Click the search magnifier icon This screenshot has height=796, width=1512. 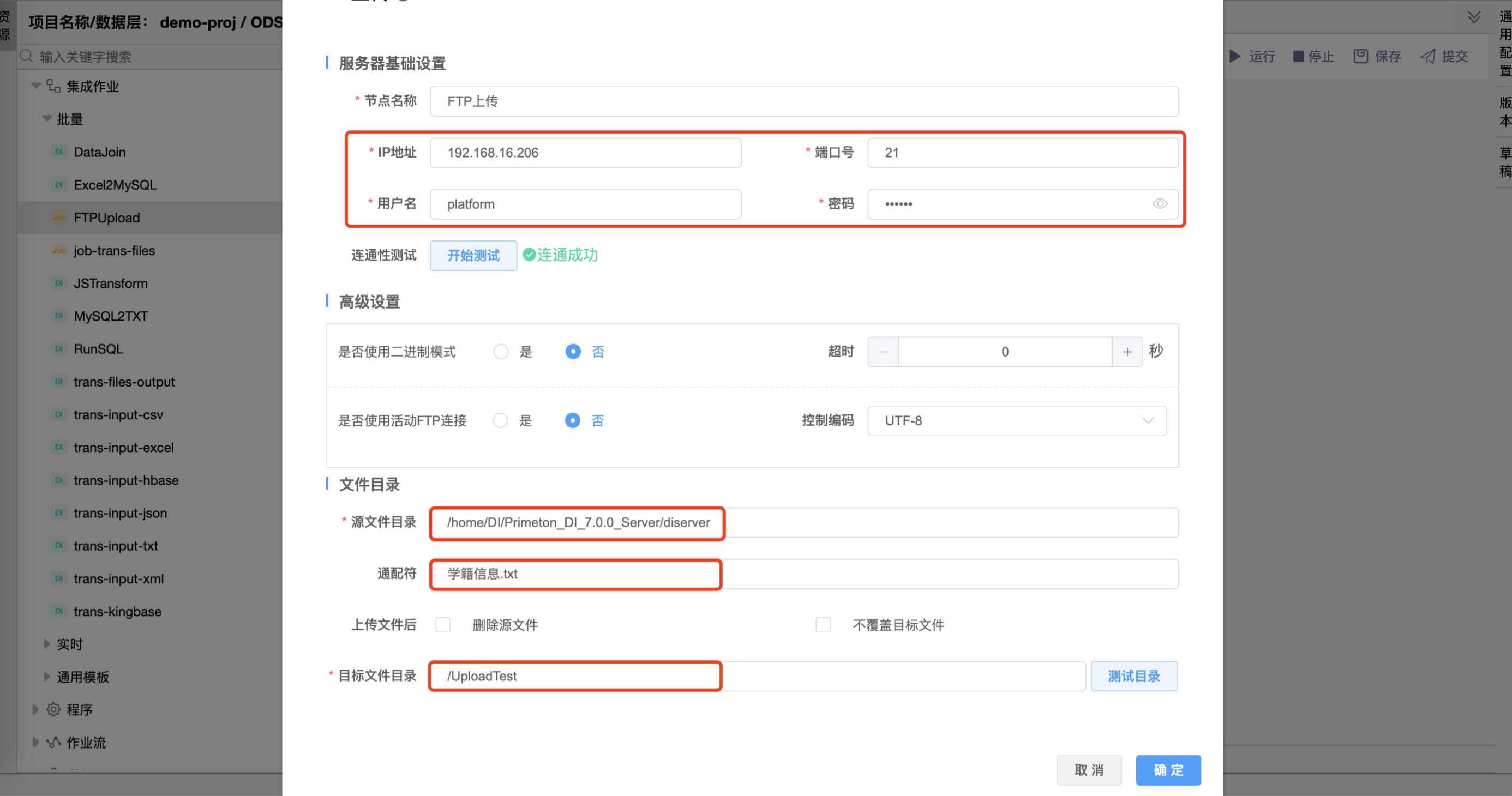26,56
